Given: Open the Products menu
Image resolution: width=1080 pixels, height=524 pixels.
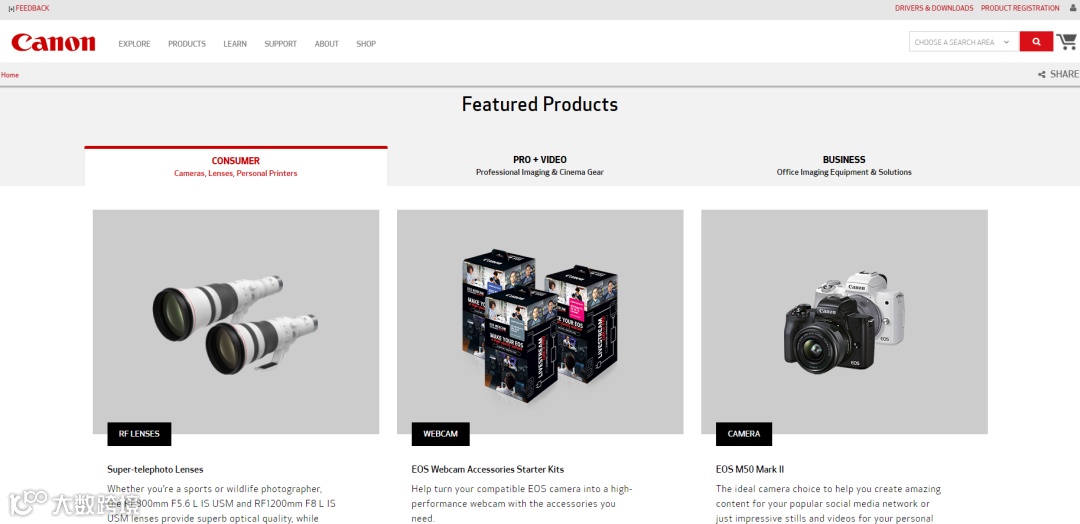Looking at the screenshot, I should 187,43.
